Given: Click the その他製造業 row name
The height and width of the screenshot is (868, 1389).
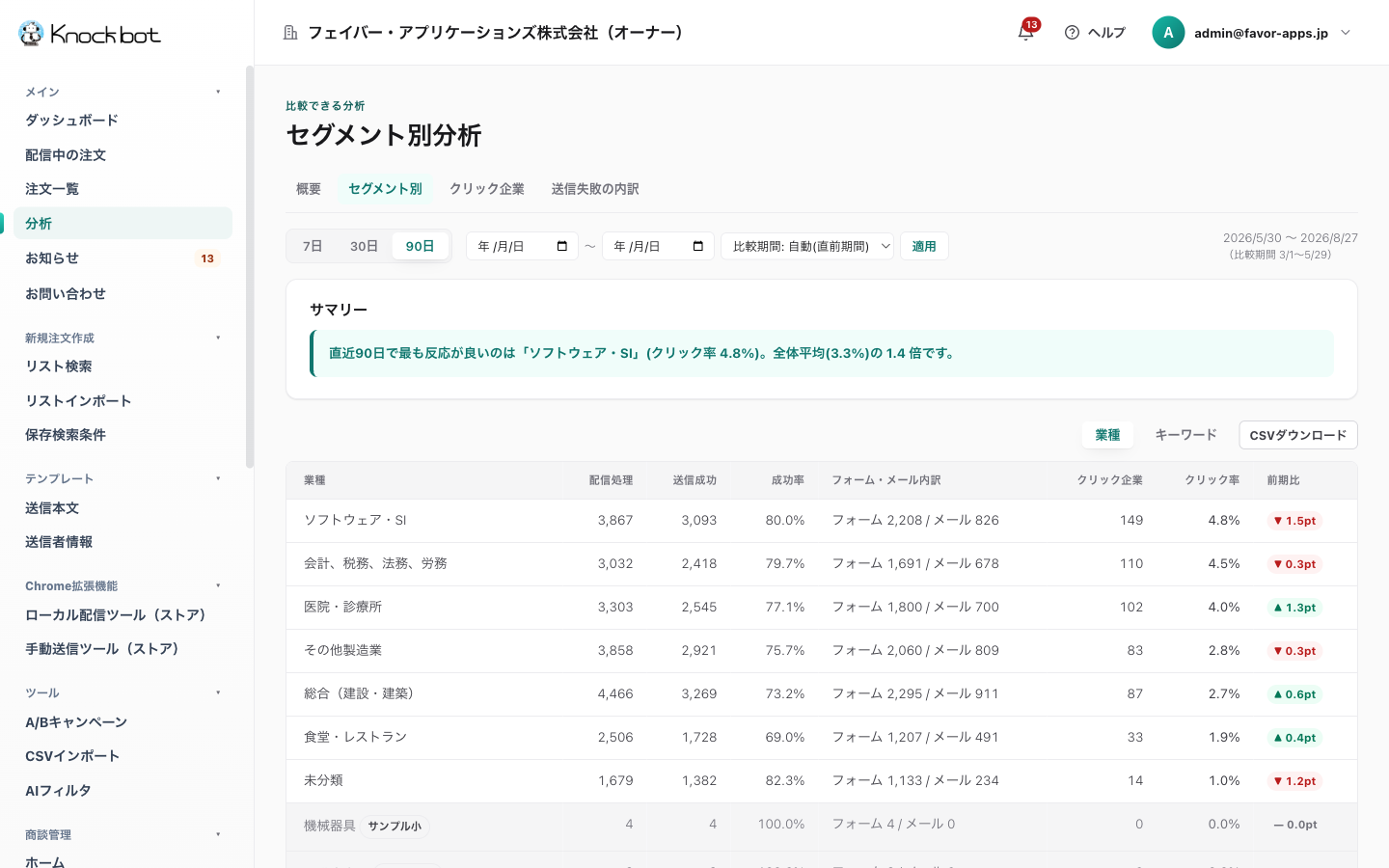Looking at the screenshot, I should [x=342, y=650].
